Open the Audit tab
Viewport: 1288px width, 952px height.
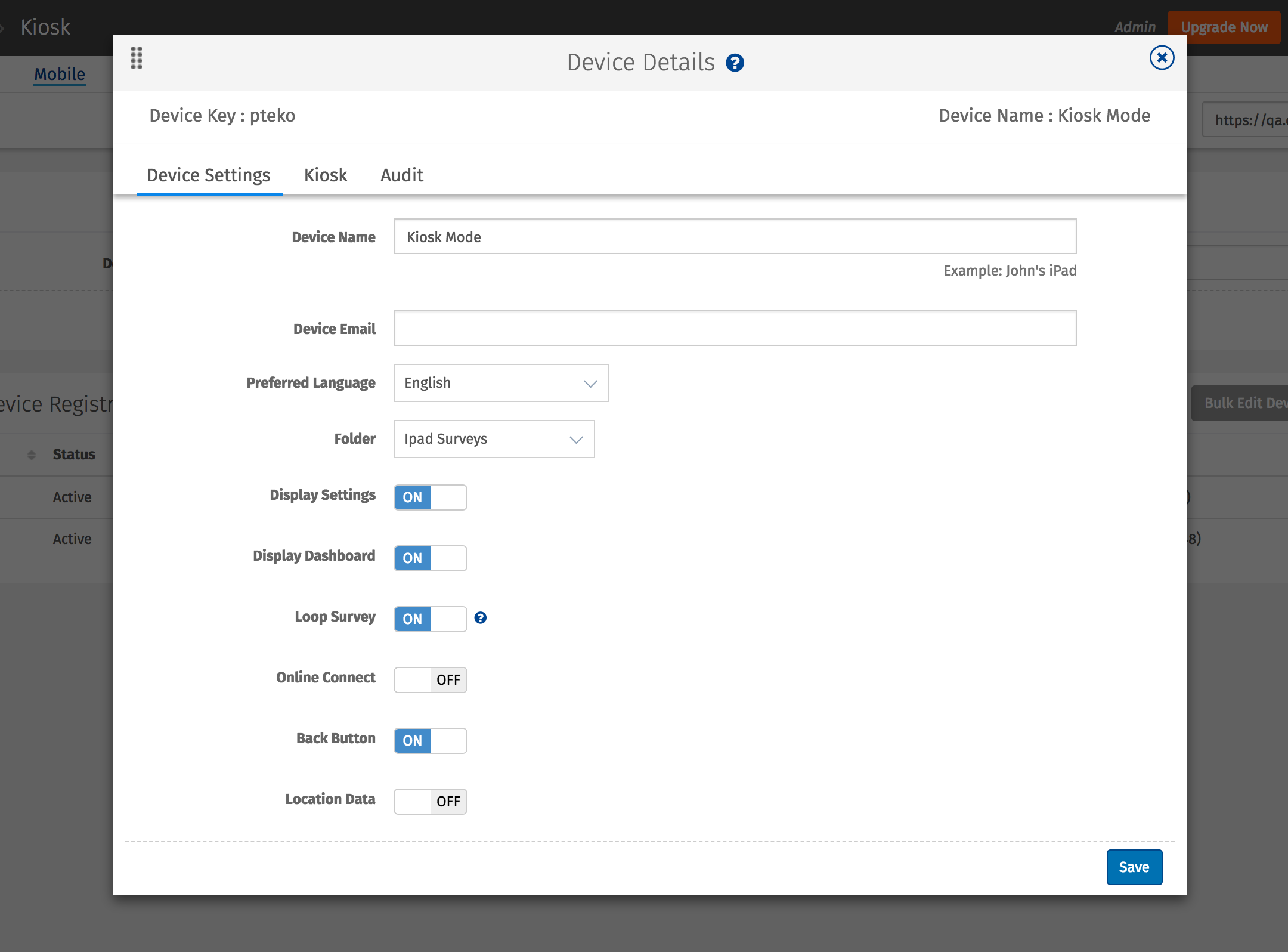(401, 175)
